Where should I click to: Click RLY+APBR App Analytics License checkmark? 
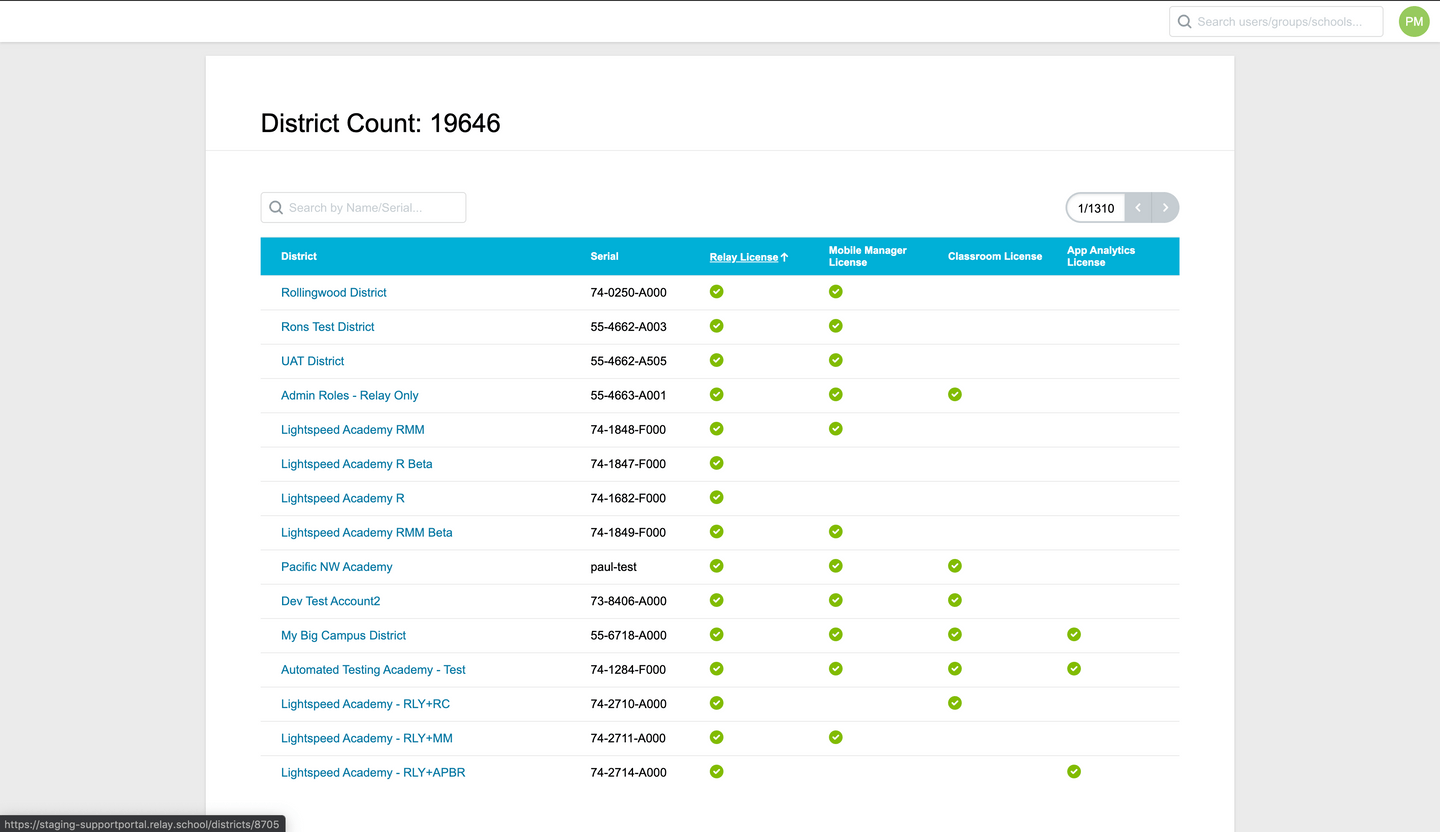(1073, 771)
